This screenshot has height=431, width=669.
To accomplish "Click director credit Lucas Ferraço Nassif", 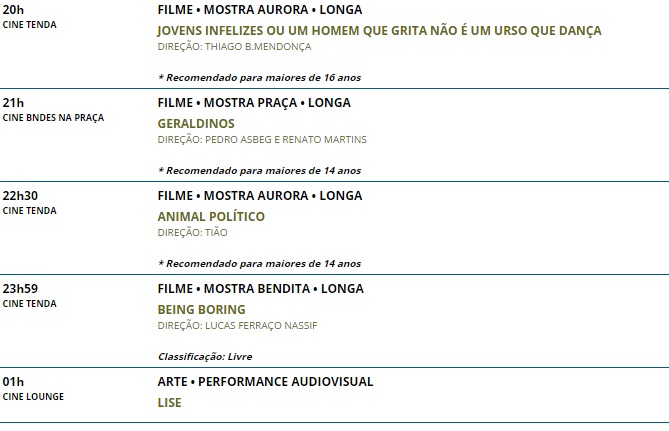I will pyautogui.click(x=238, y=325).
